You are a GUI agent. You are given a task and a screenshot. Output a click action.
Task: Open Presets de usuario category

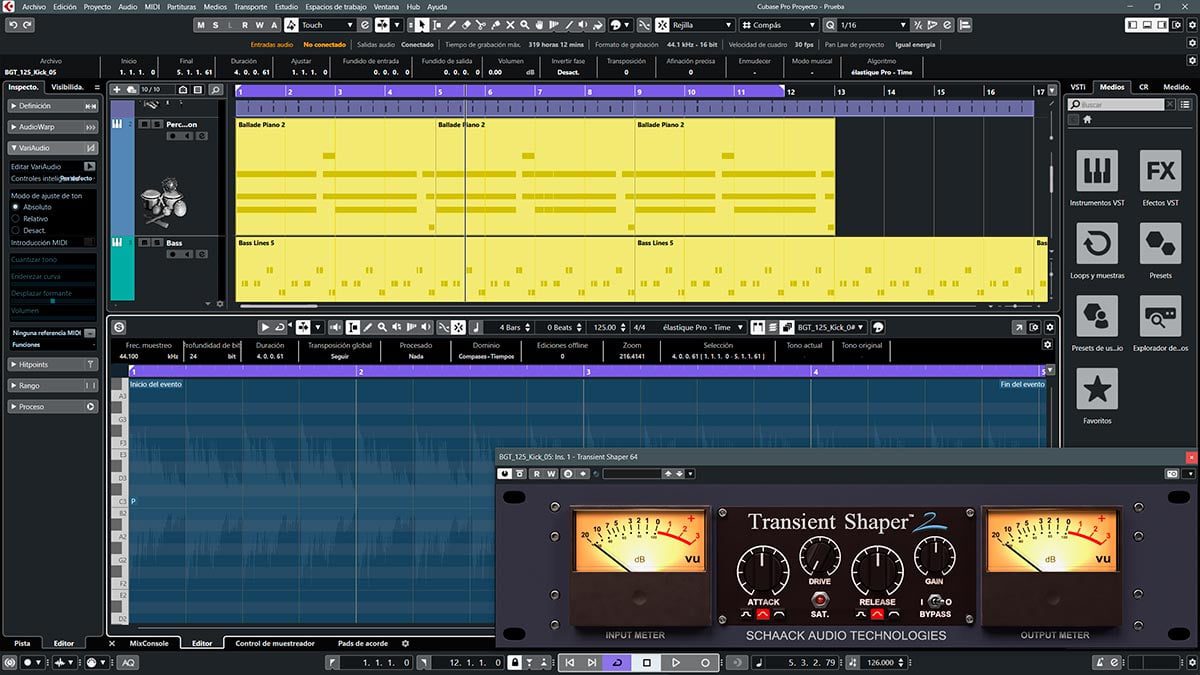pos(1097,316)
